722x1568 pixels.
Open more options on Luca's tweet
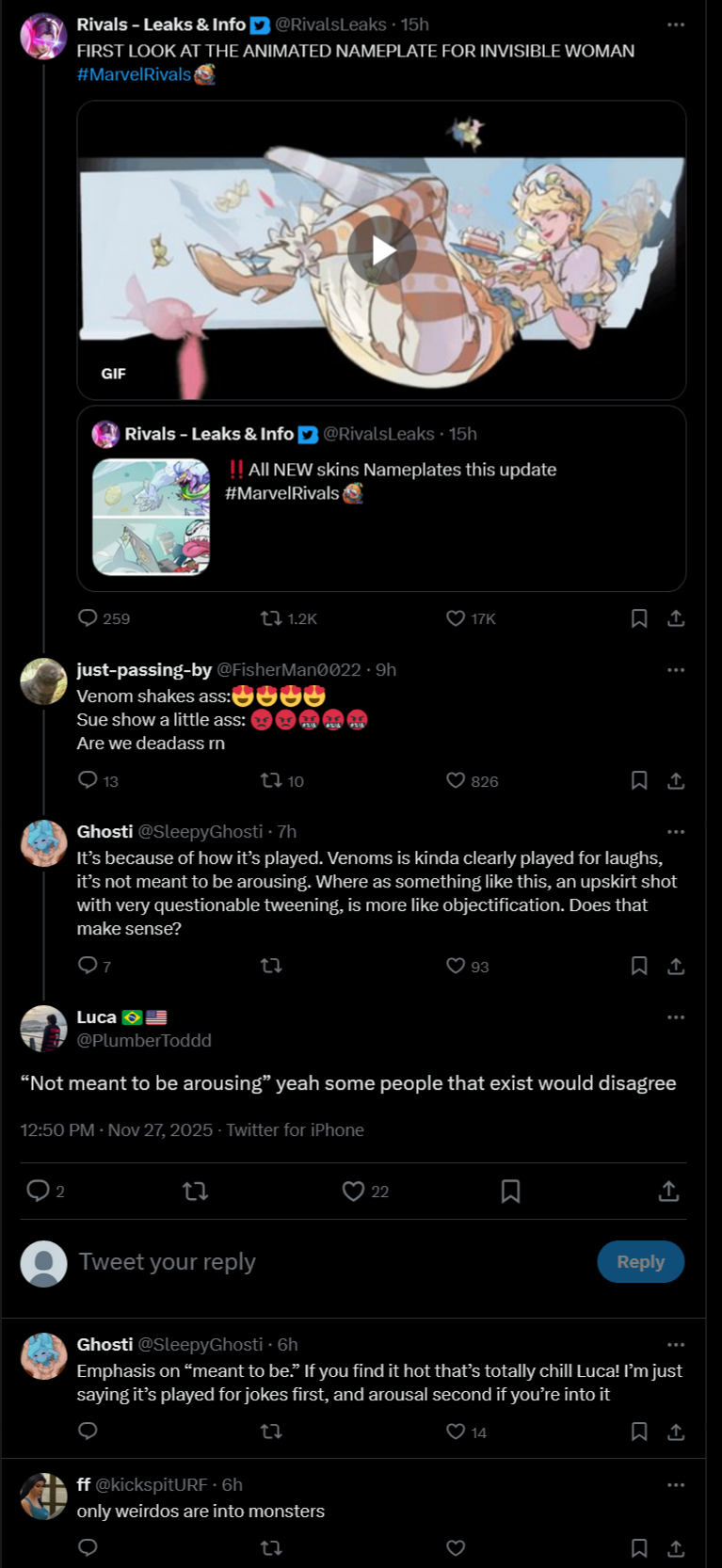click(x=676, y=1017)
